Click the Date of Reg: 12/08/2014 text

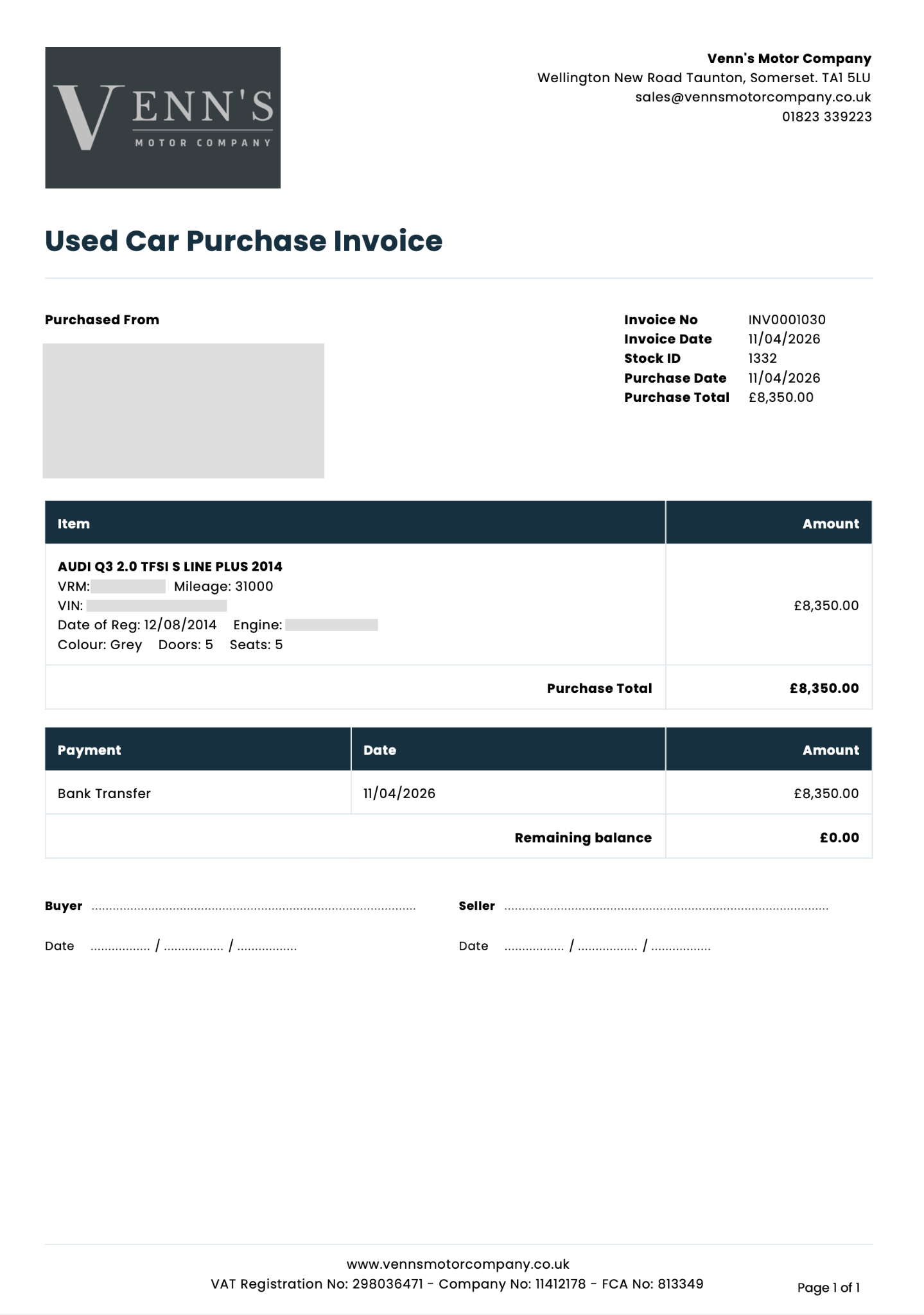137,625
